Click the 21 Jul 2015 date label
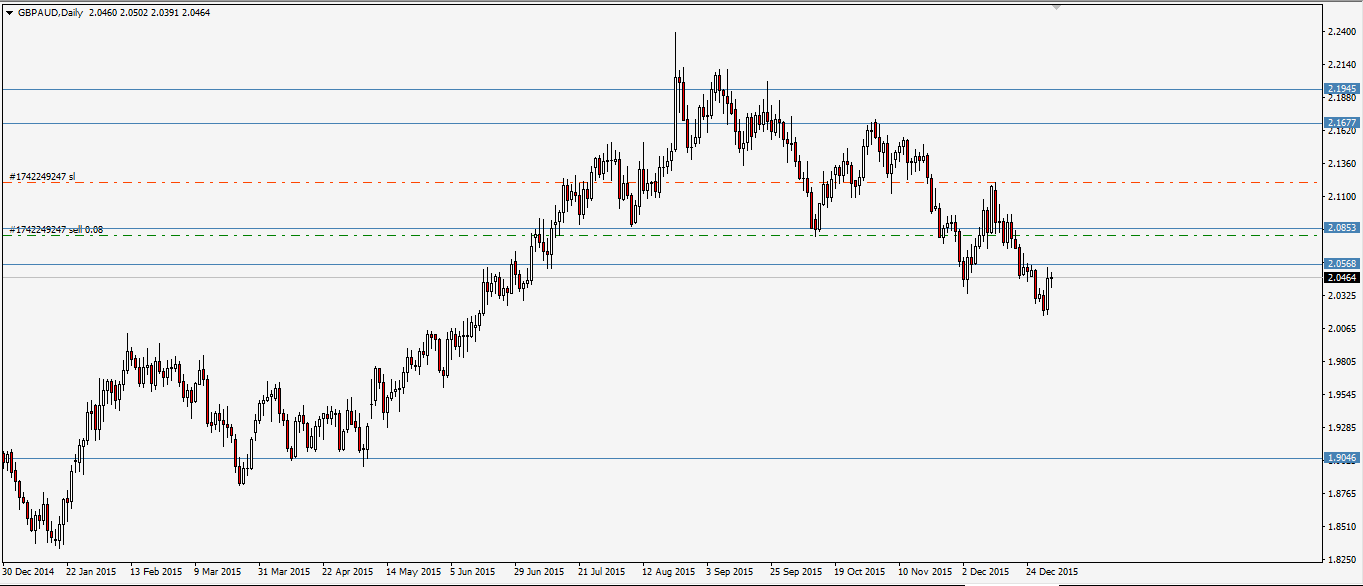This screenshot has height=586, width=1363. pyautogui.click(x=604, y=572)
